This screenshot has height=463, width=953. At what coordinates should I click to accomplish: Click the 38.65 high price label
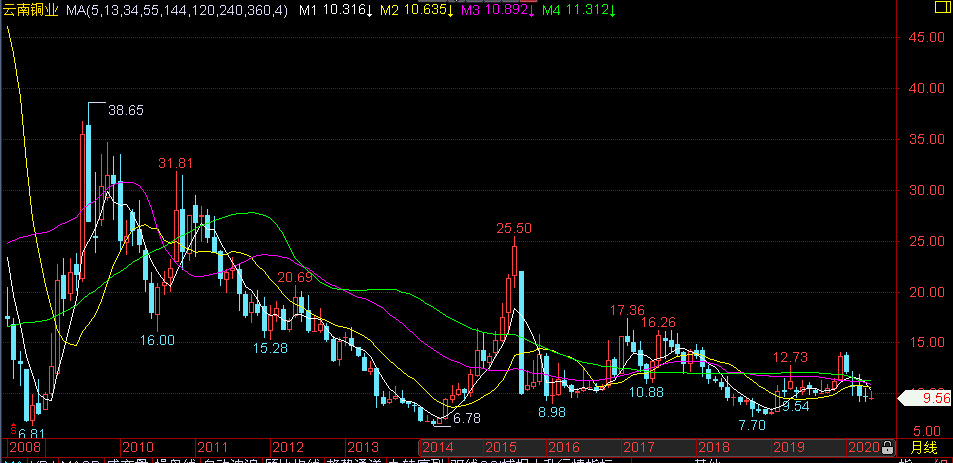[126, 111]
